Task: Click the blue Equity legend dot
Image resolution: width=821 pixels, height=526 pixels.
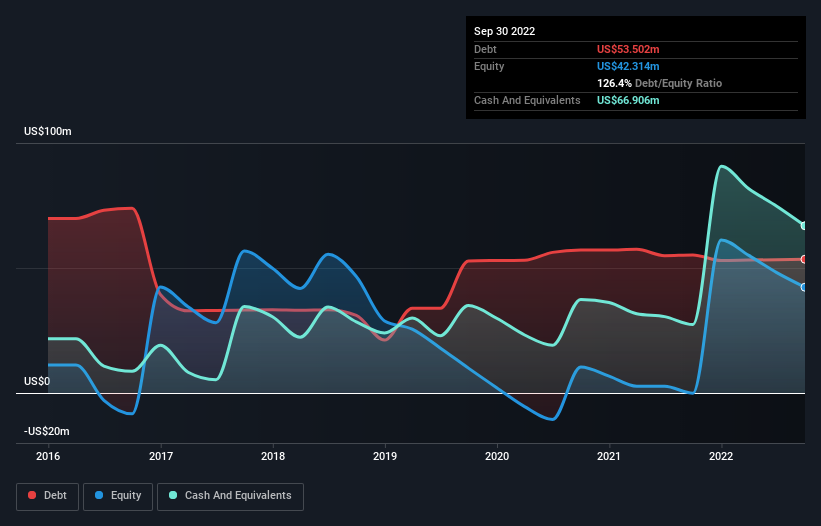Action: [99, 495]
